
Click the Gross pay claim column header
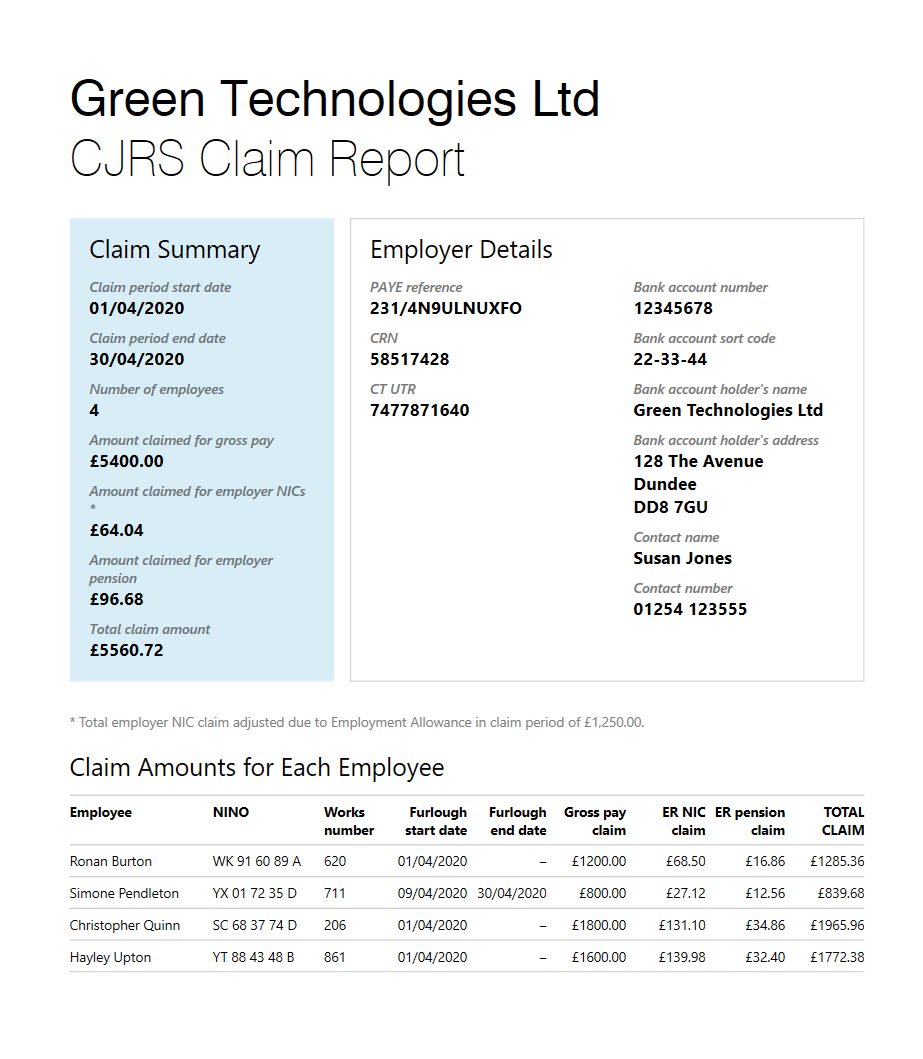click(595, 821)
